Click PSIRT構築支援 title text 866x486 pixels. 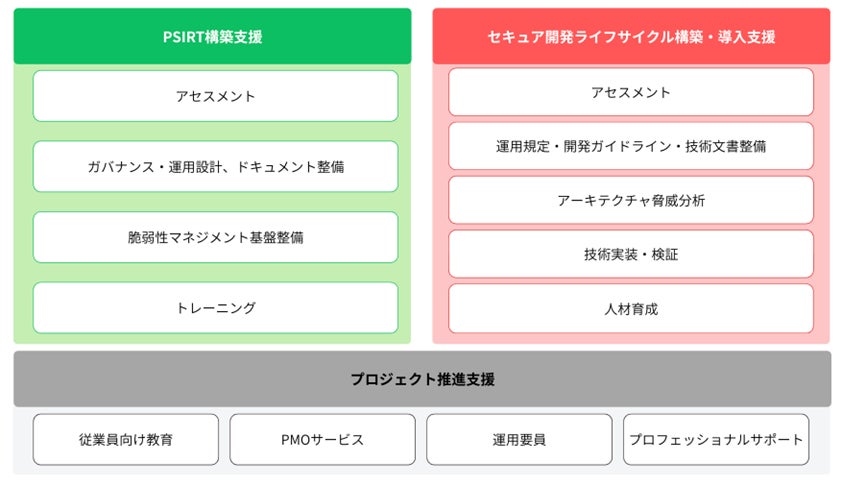[x=212, y=37]
